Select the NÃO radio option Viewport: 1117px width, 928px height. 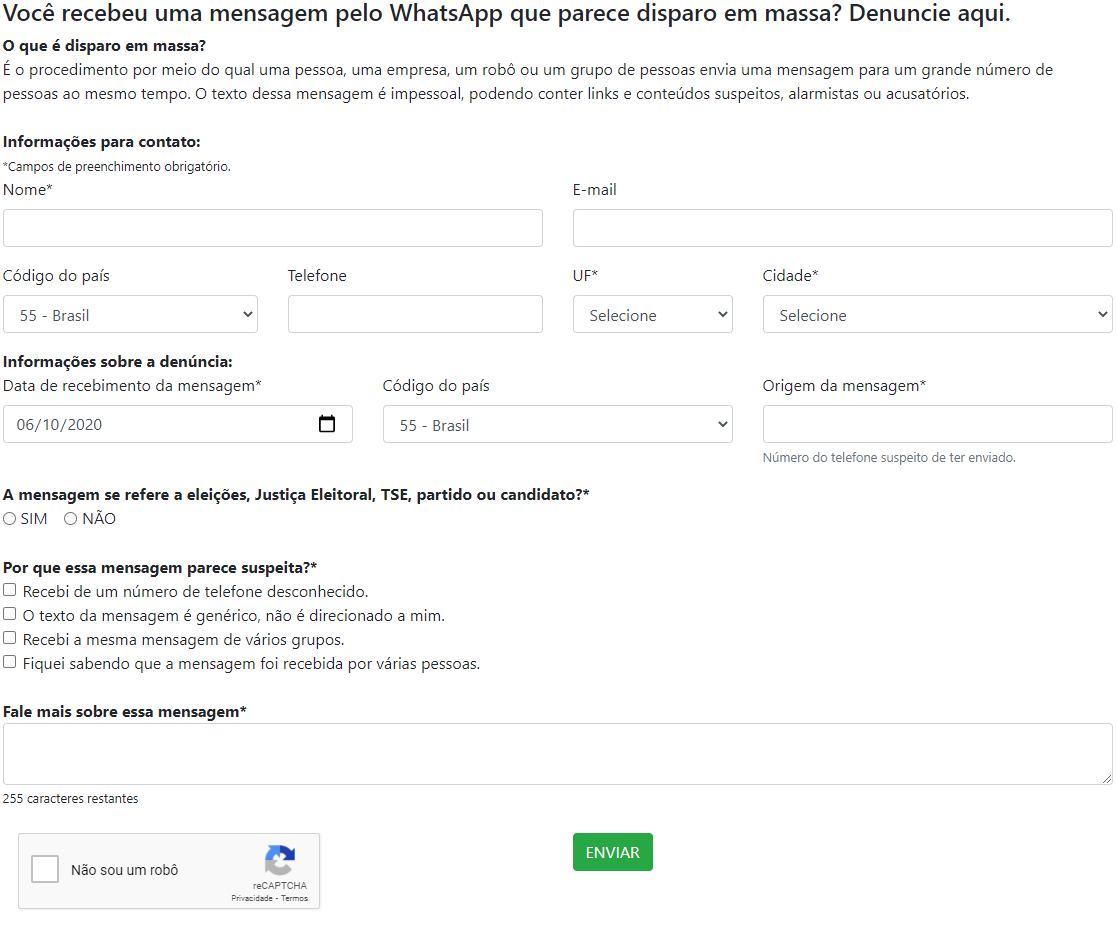pyautogui.click(x=71, y=518)
